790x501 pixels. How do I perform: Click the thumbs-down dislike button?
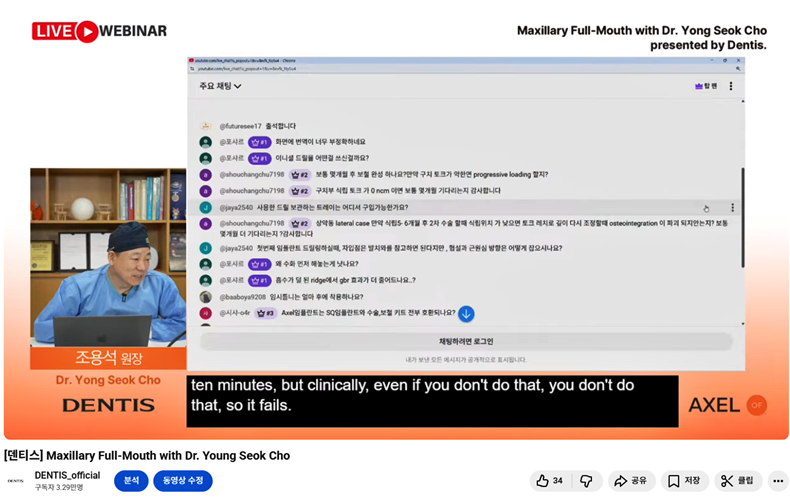tap(586, 481)
